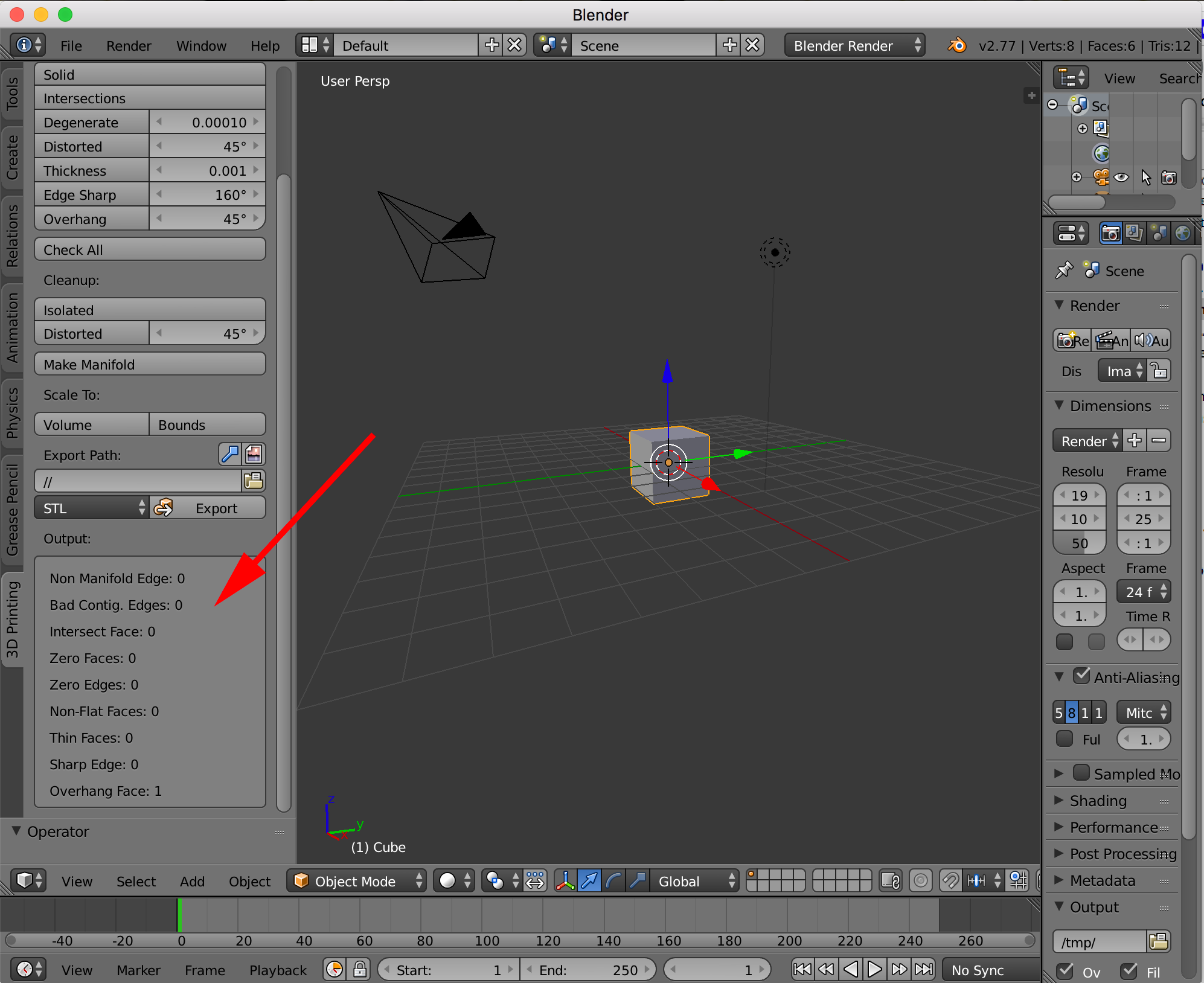Screen dimensions: 1204x983
Task: Open the Render menu
Action: (129, 45)
